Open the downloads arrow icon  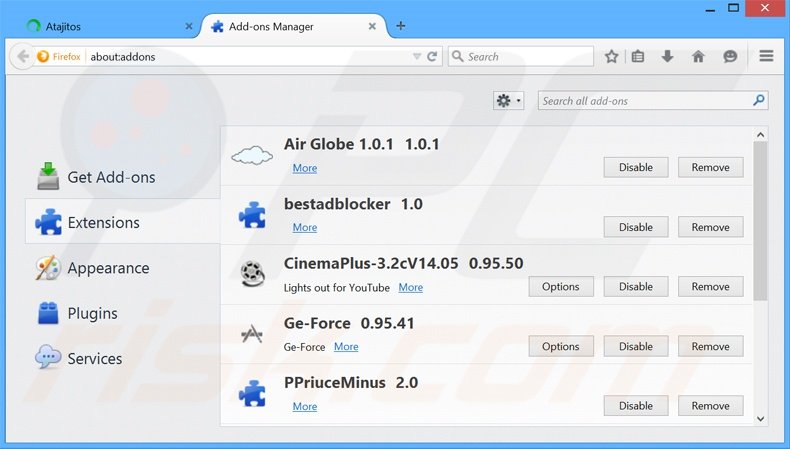point(668,56)
